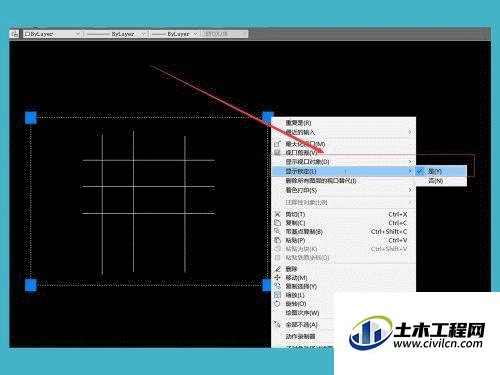500x375 pixels.
Task: Click the Ctrl+V shortcut text
Action: (398, 240)
